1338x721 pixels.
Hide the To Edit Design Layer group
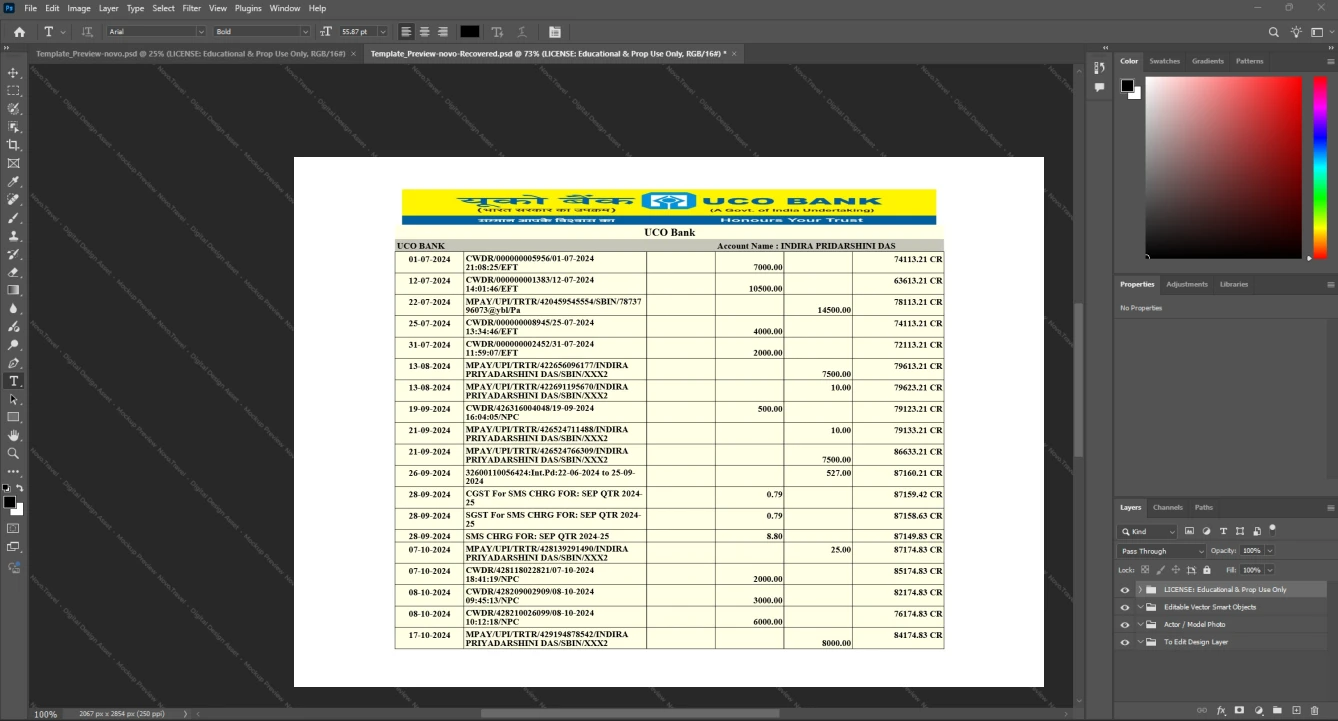pos(1125,642)
